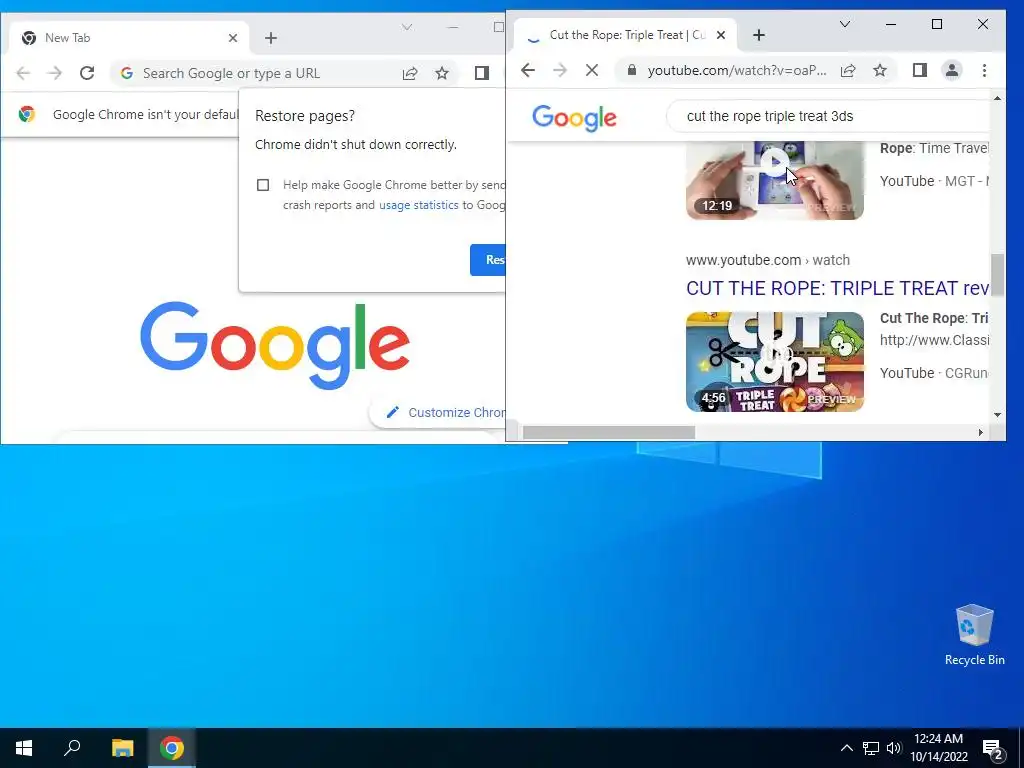The width and height of the screenshot is (1024, 768).
Task: Open the 12:19 video thumbnail
Action: click(x=775, y=180)
